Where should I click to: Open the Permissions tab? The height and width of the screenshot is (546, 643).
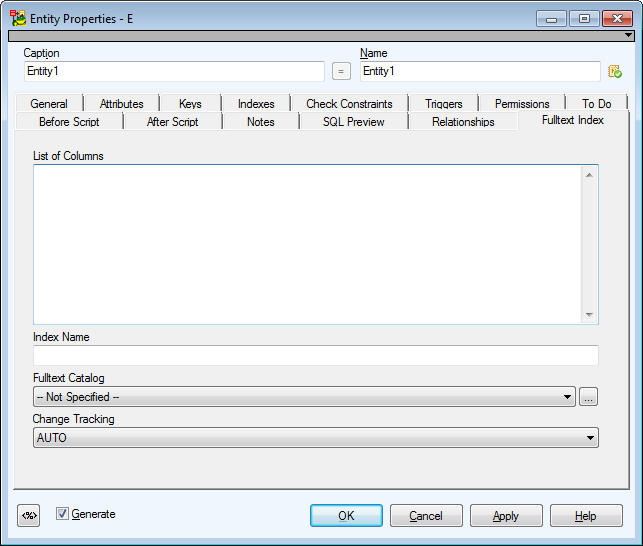click(x=522, y=104)
